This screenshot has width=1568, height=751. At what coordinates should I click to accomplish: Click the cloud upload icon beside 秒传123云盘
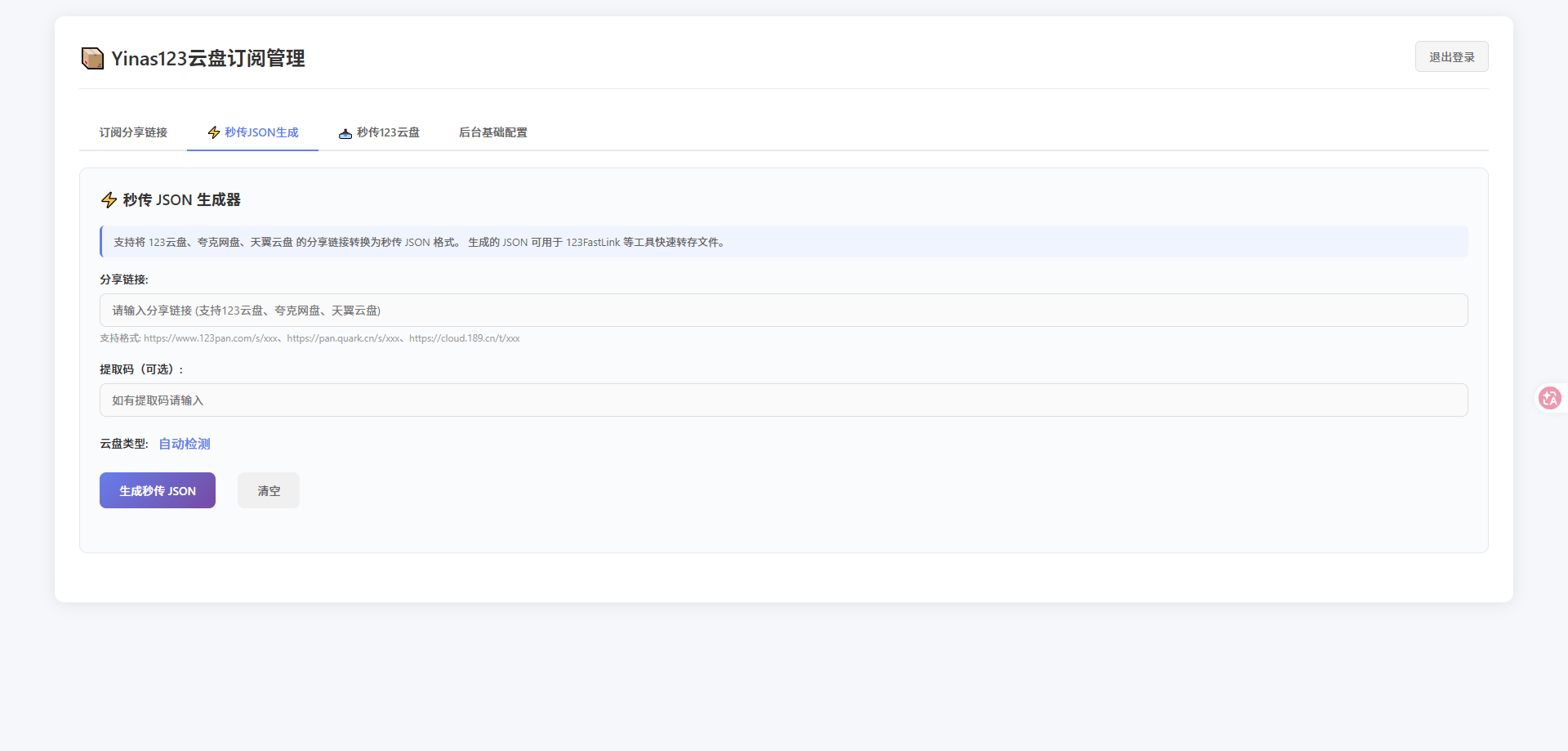tap(345, 133)
